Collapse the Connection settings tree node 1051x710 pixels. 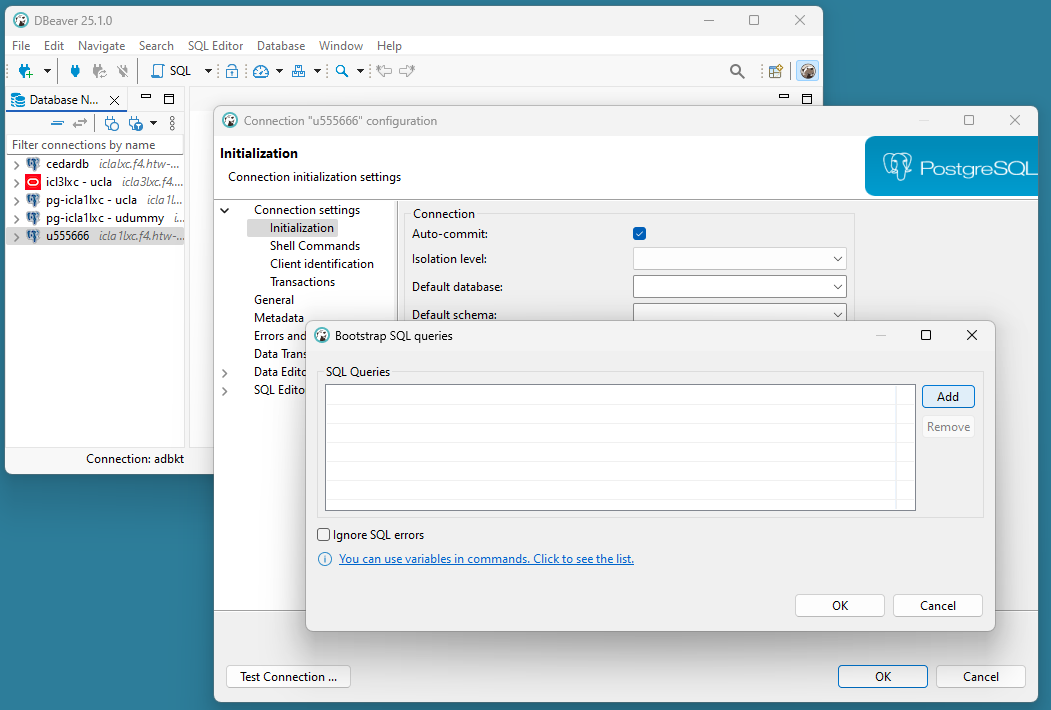coord(225,211)
